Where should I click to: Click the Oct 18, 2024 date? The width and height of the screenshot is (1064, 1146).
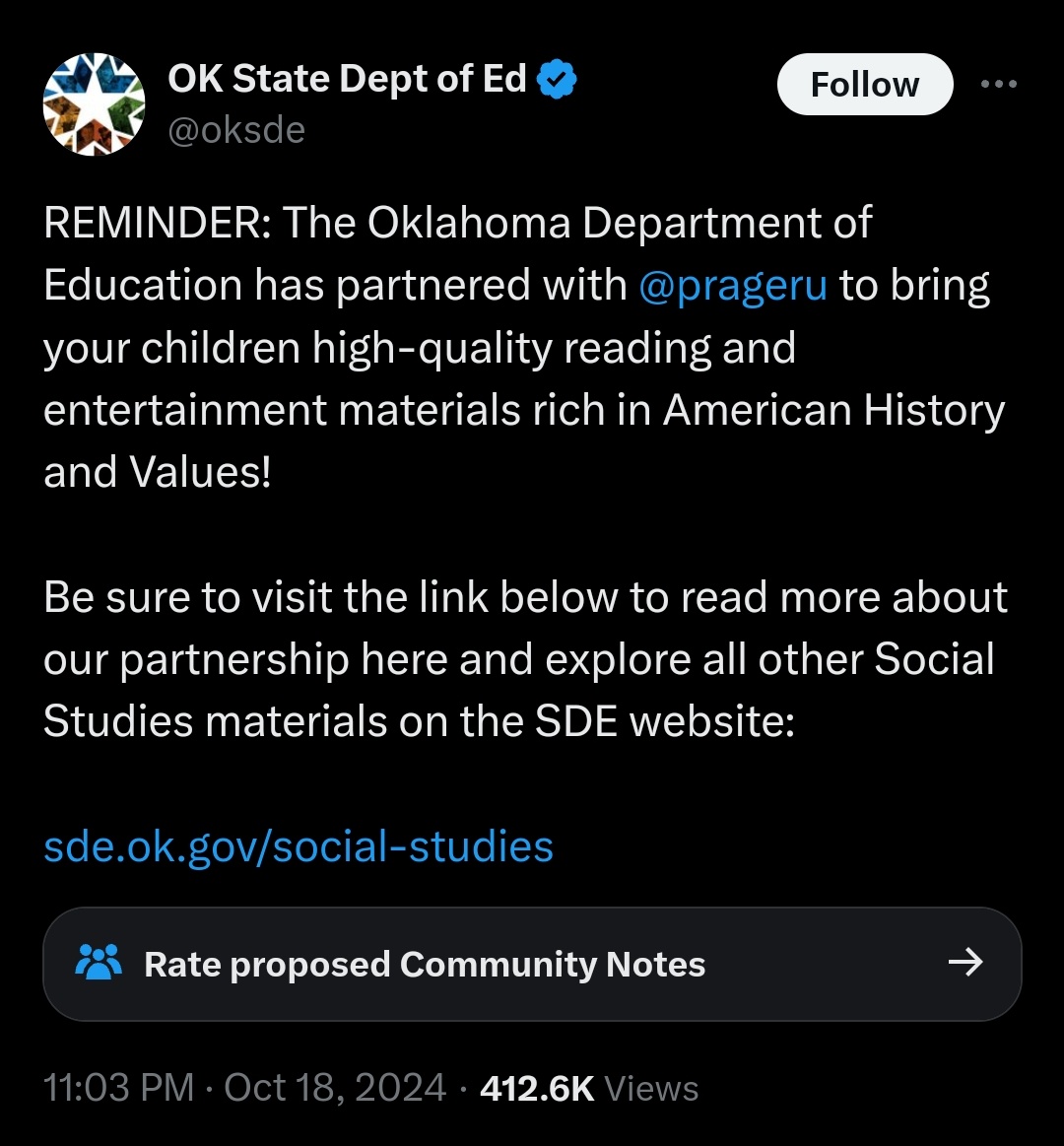pyautogui.click(x=335, y=1087)
